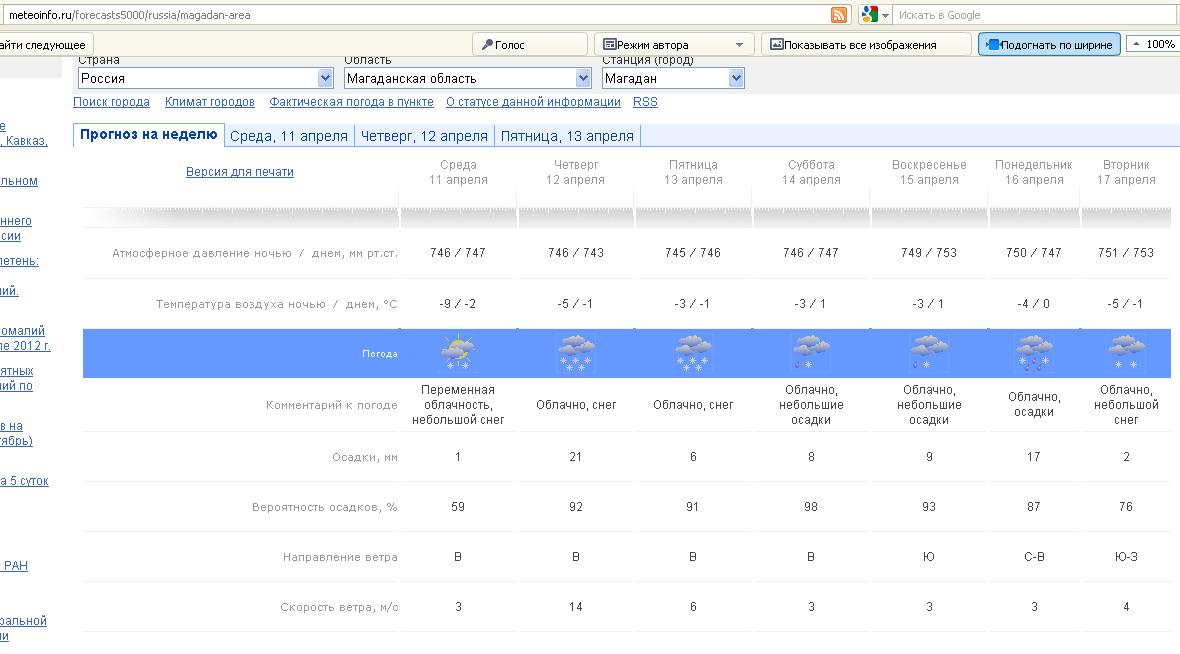Click the Wednesday partly cloudy weather icon
Screen dimensions: 1180x654
[458, 354]
